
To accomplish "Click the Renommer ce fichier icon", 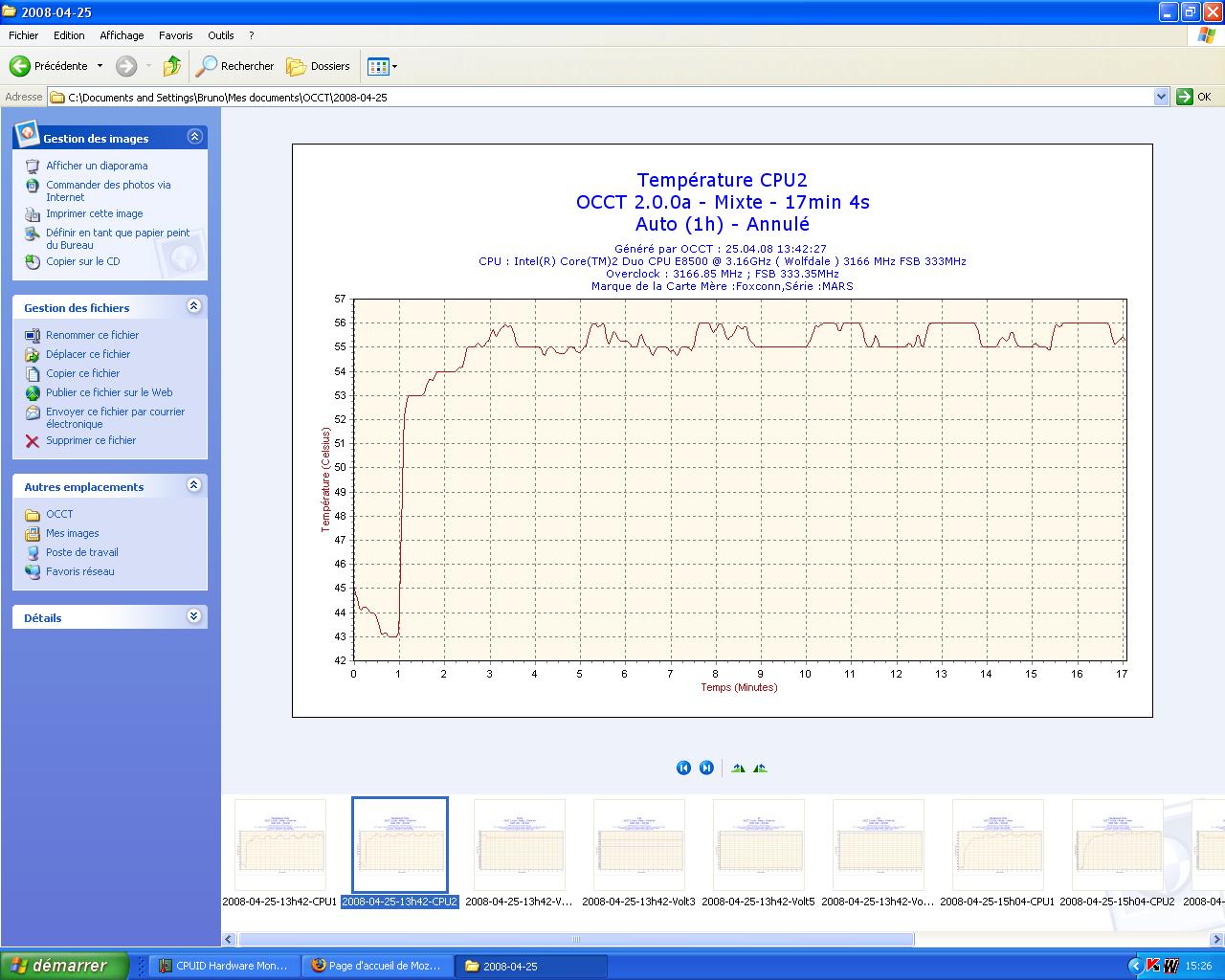I will point(33,335).
